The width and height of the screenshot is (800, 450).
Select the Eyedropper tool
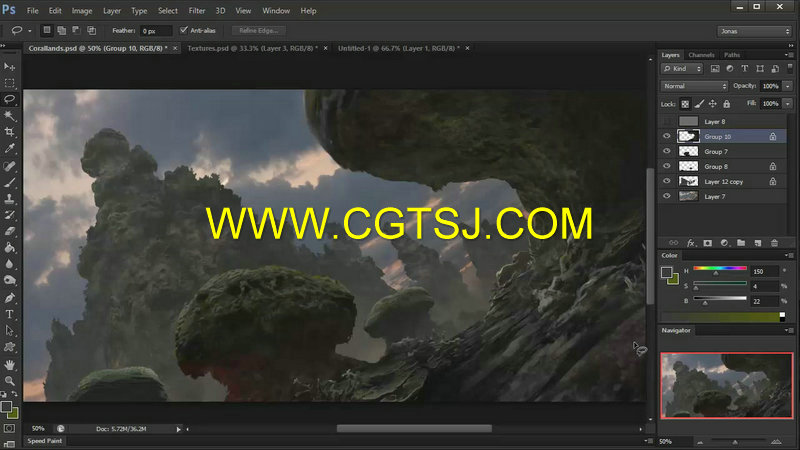[x=9, y=148]
